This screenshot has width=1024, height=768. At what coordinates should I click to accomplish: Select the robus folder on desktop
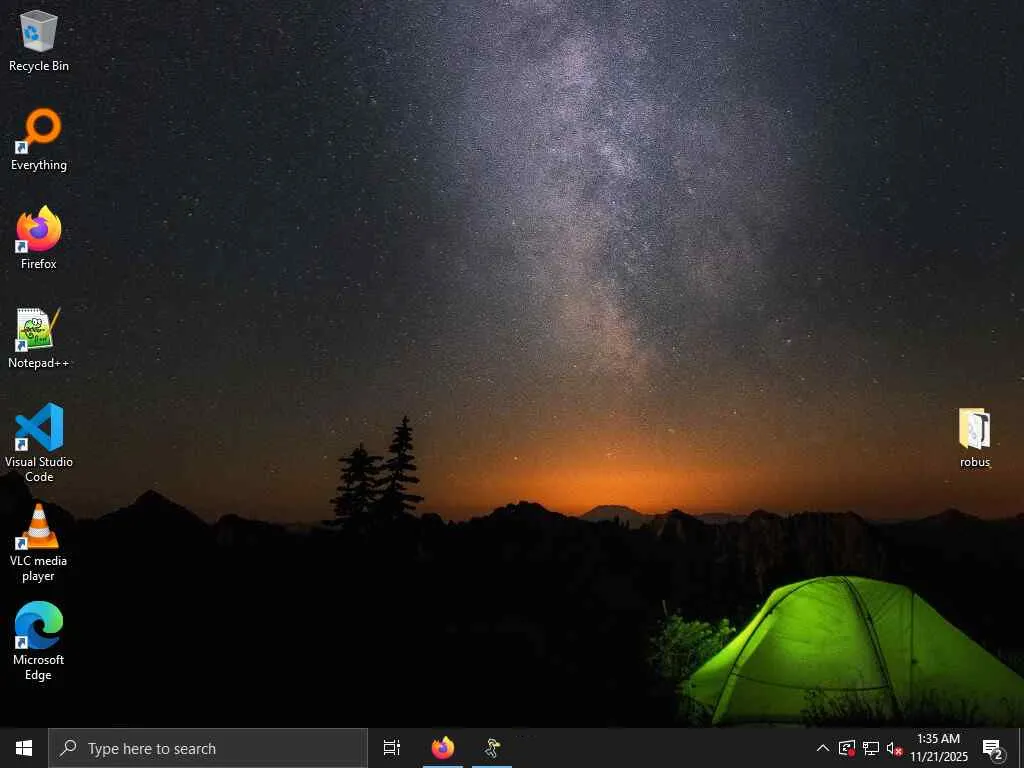click(x=974, y=438)
